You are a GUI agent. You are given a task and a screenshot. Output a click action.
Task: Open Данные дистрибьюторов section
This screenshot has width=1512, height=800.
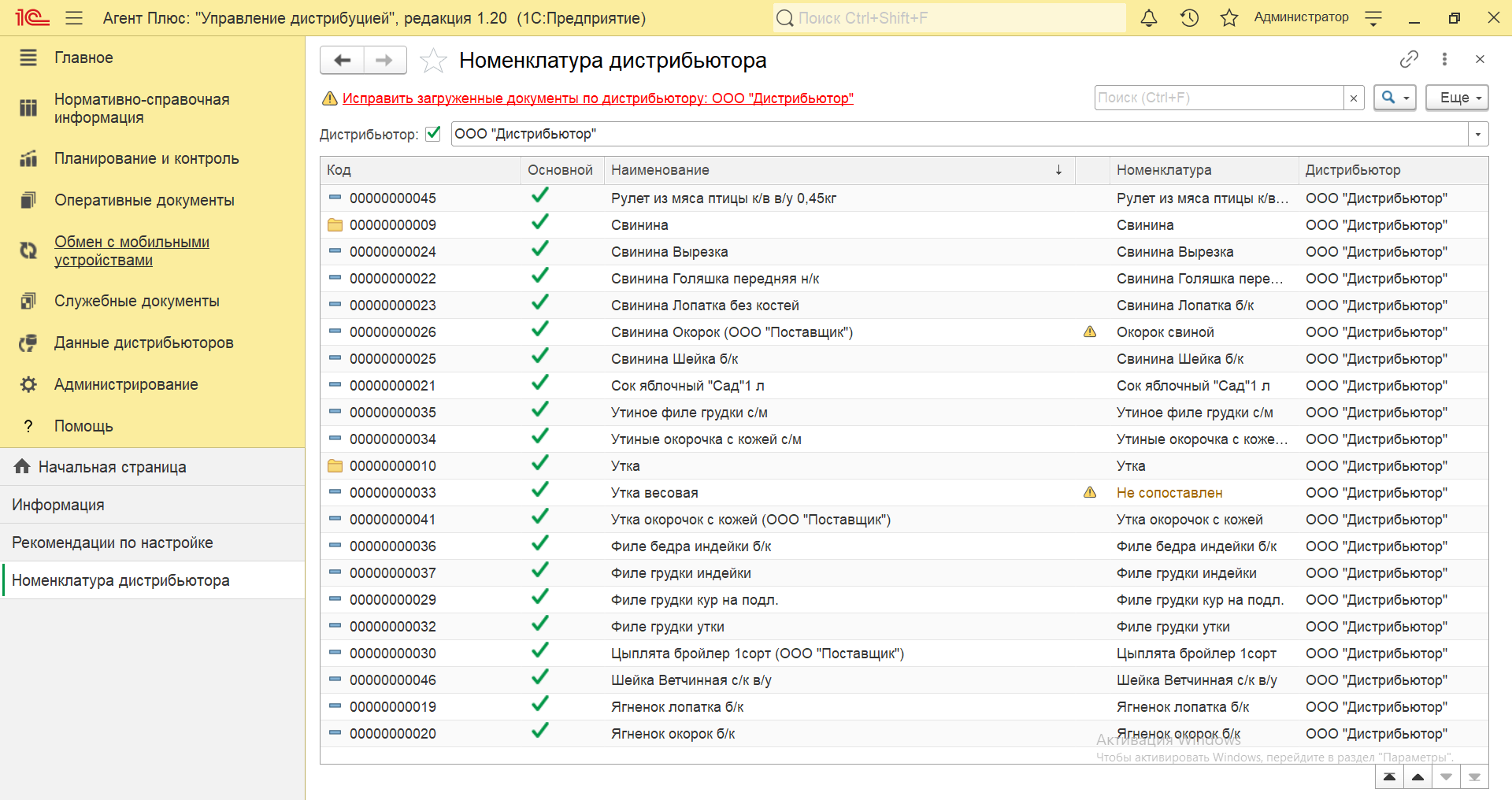pos(143,343)
